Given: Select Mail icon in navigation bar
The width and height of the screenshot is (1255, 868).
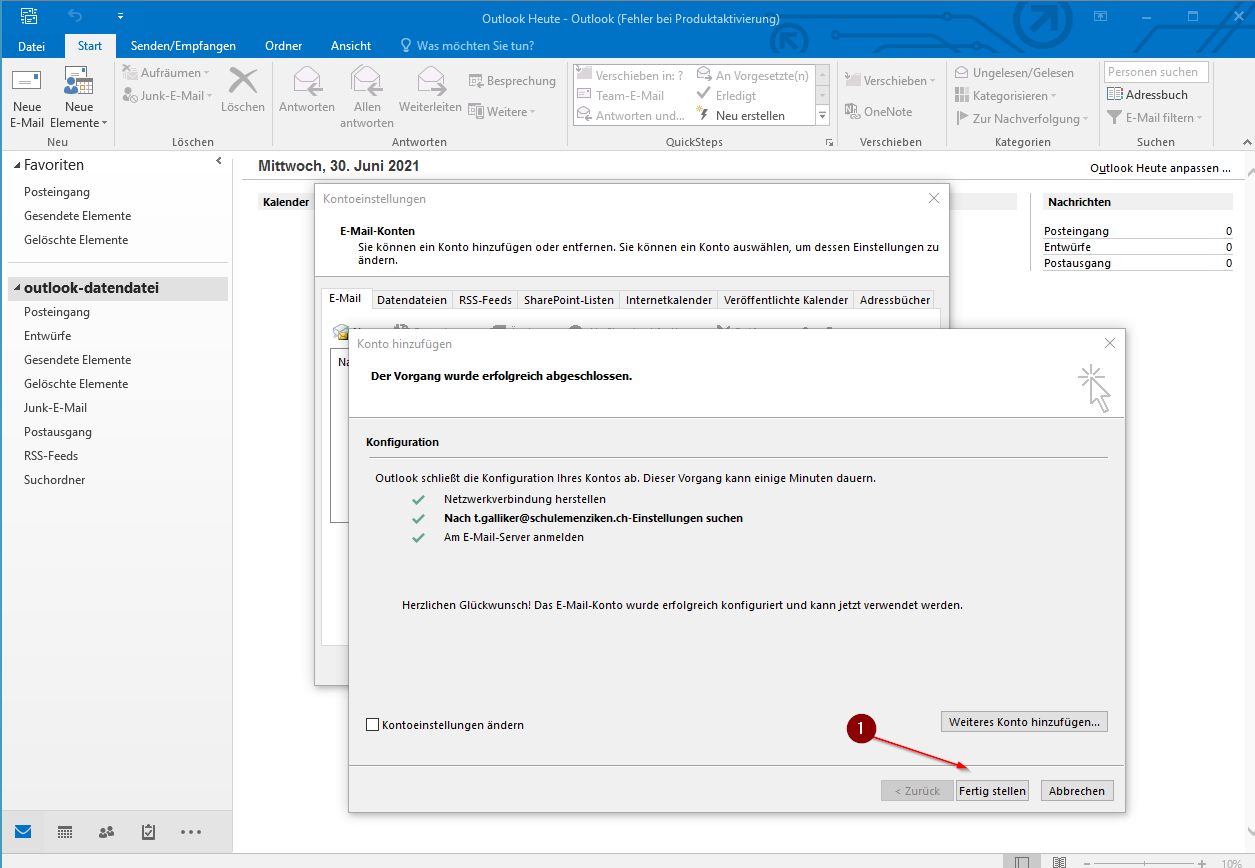Looking at the screenshot, I should (23, 832).
